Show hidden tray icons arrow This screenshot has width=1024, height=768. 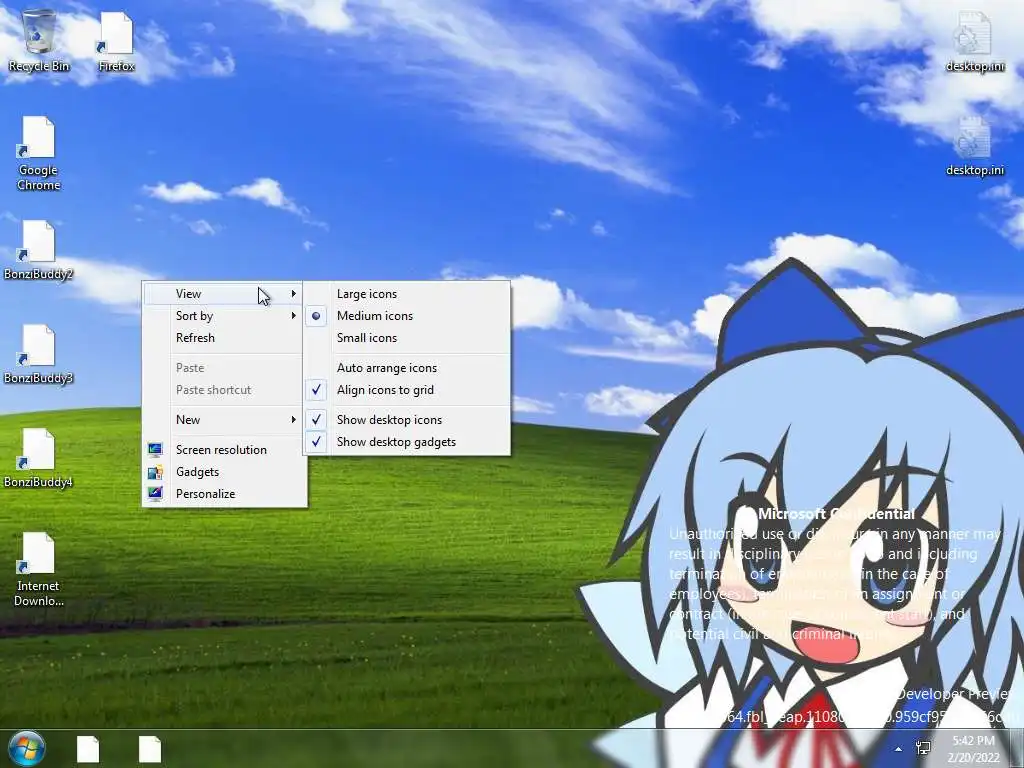point(899,749)
